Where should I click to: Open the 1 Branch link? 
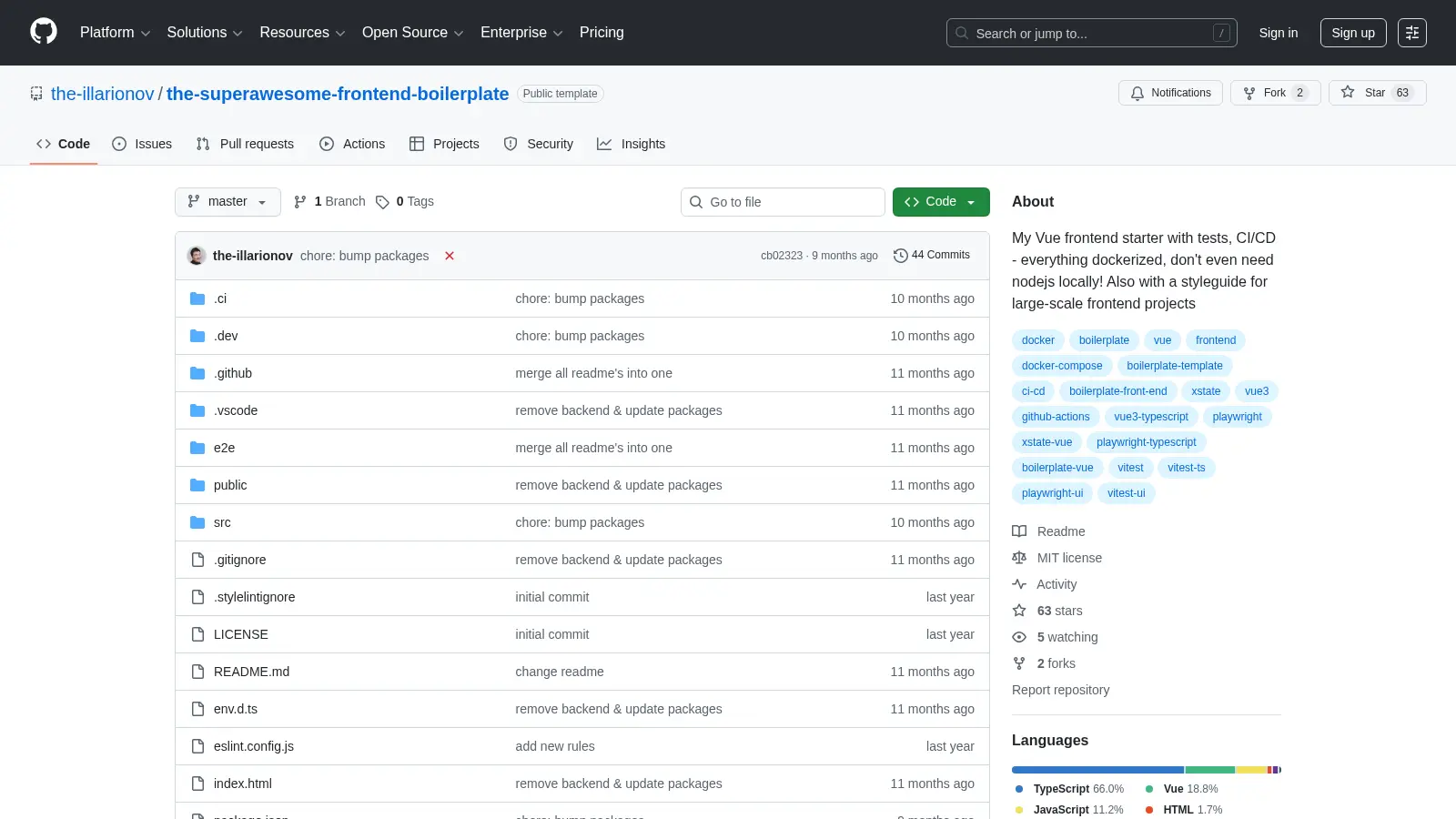(x=329, y=202)
